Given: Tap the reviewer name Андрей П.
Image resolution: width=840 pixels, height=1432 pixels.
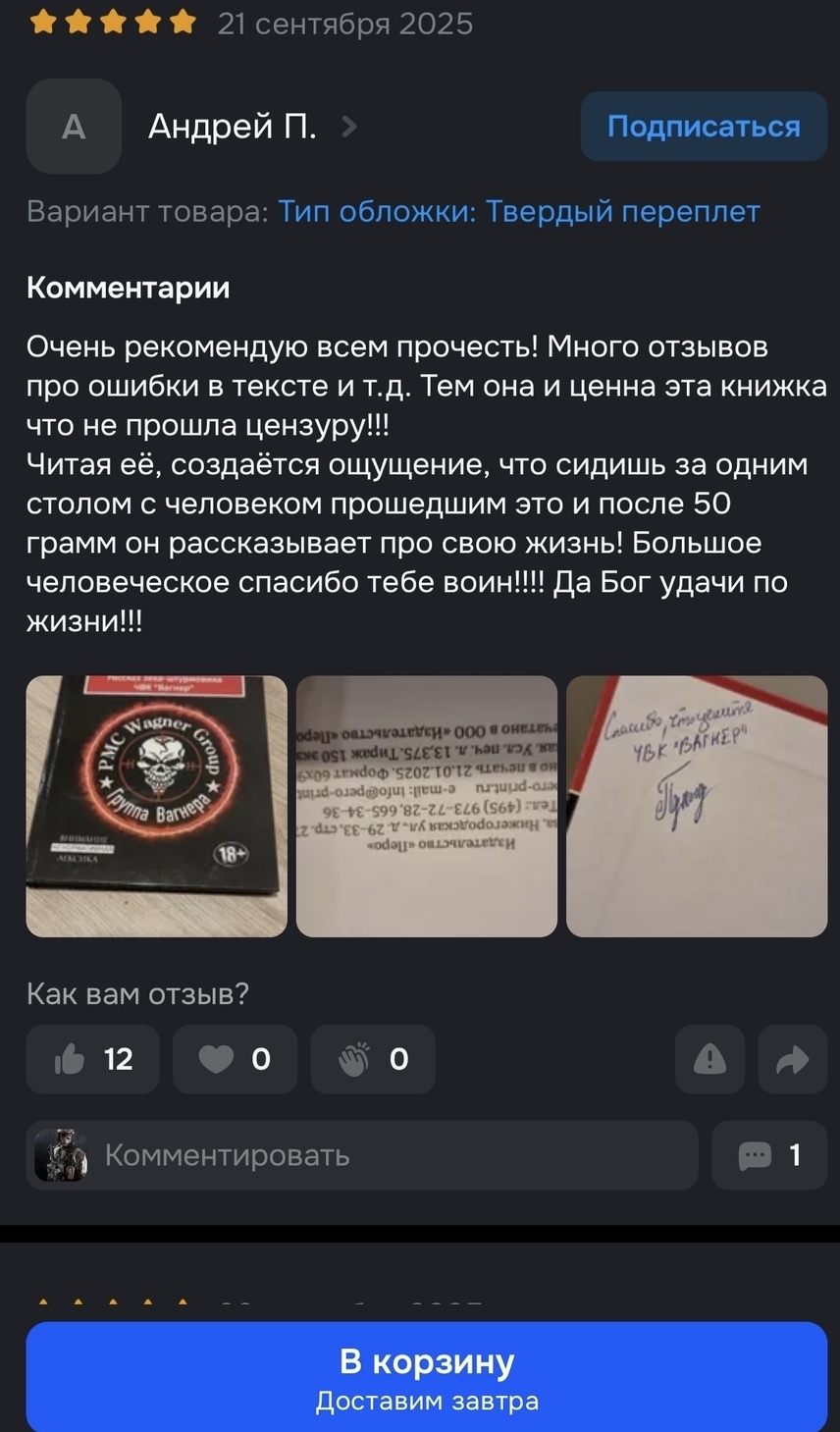Looking at the screenshot, I should point(233,127).
